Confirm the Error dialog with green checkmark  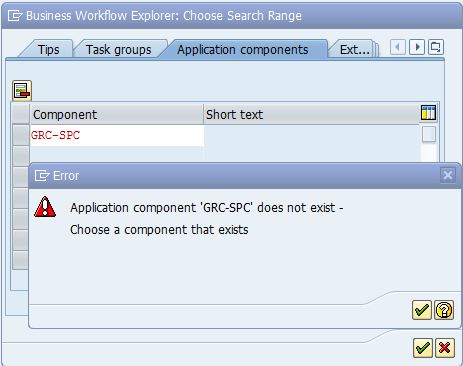click(x=422, y=310)
